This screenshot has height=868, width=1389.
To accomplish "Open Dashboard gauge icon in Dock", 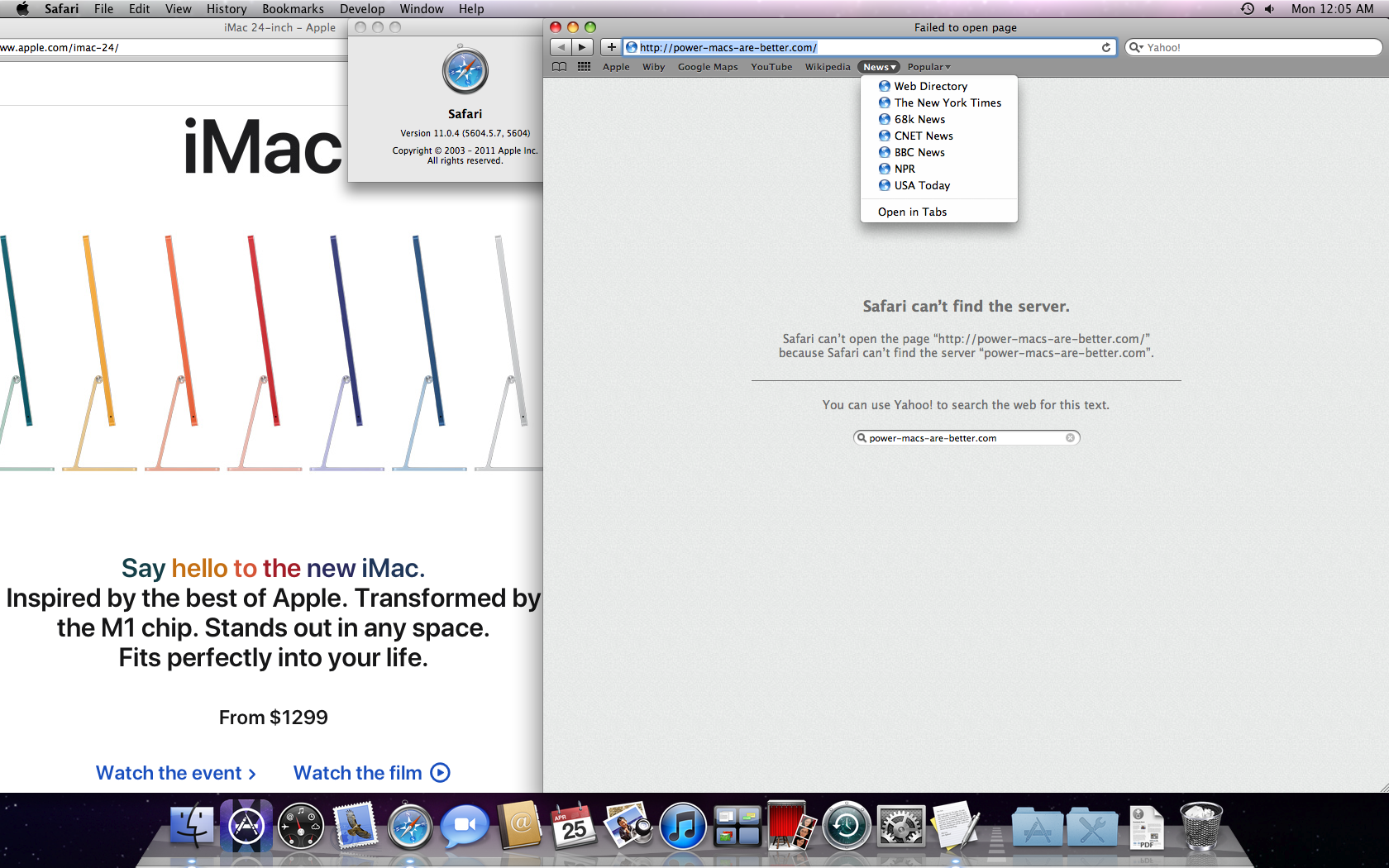I will pyautogui.click(x=300, y=826).
